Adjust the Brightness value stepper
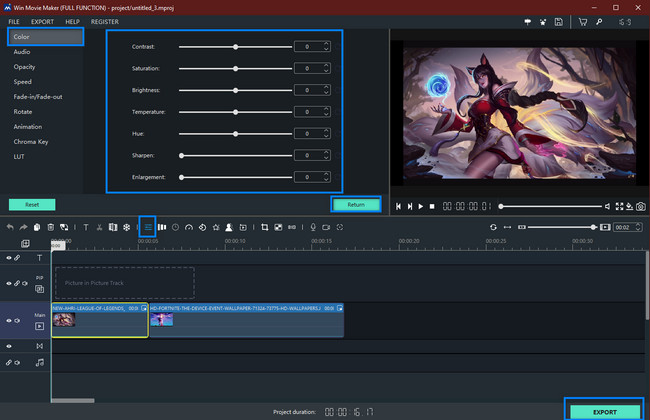This screenshot has height=420, width=650. 326,90
